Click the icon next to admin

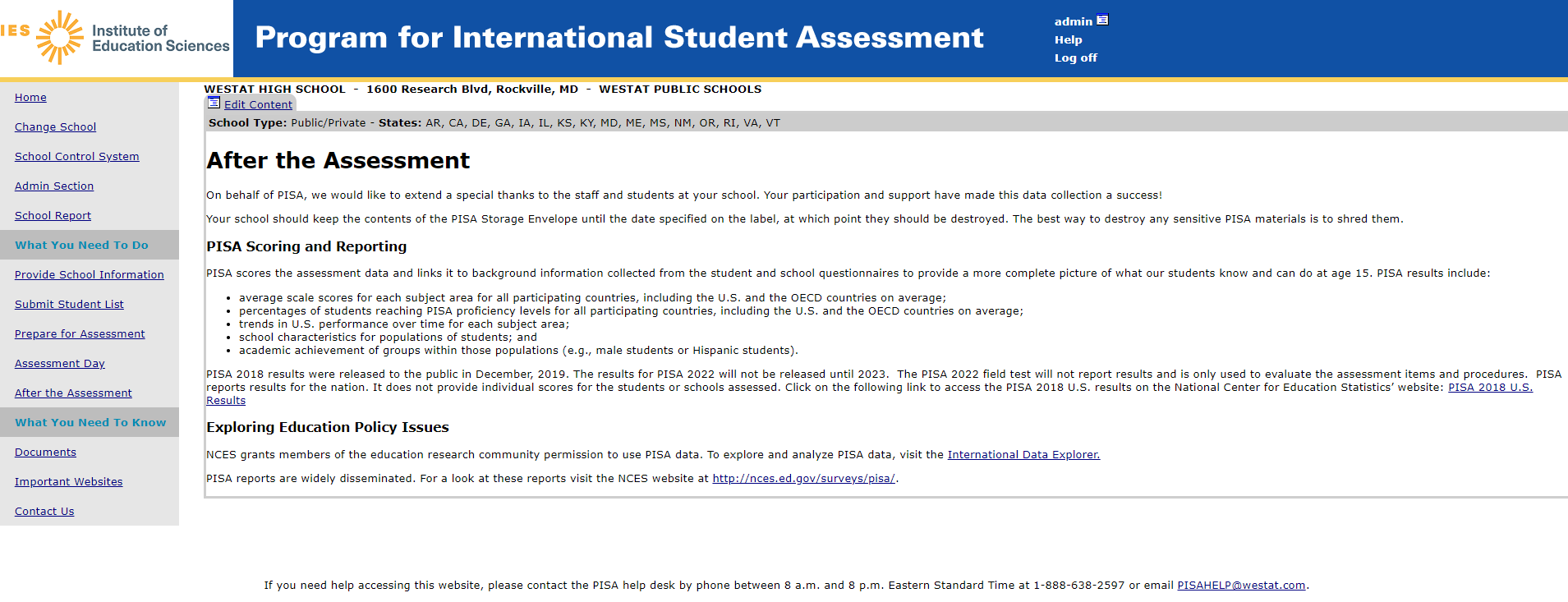pyautogui.click(x=1102, y=21)
